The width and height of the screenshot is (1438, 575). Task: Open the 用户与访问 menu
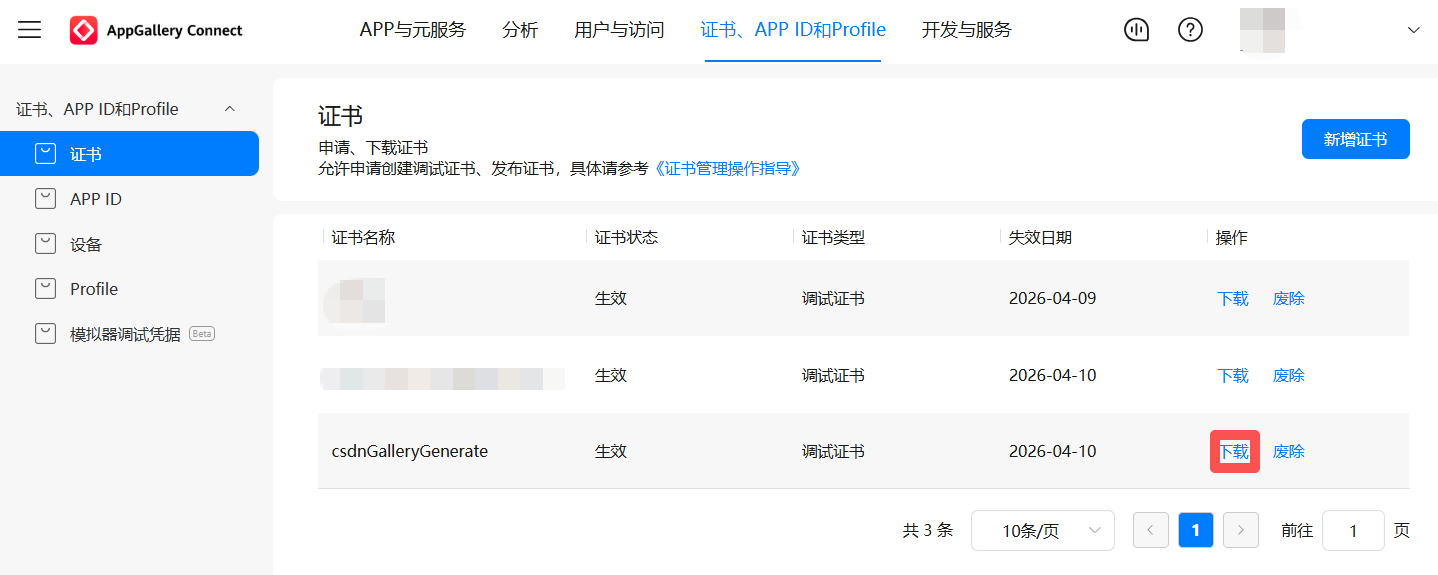[x=619, y=30]
